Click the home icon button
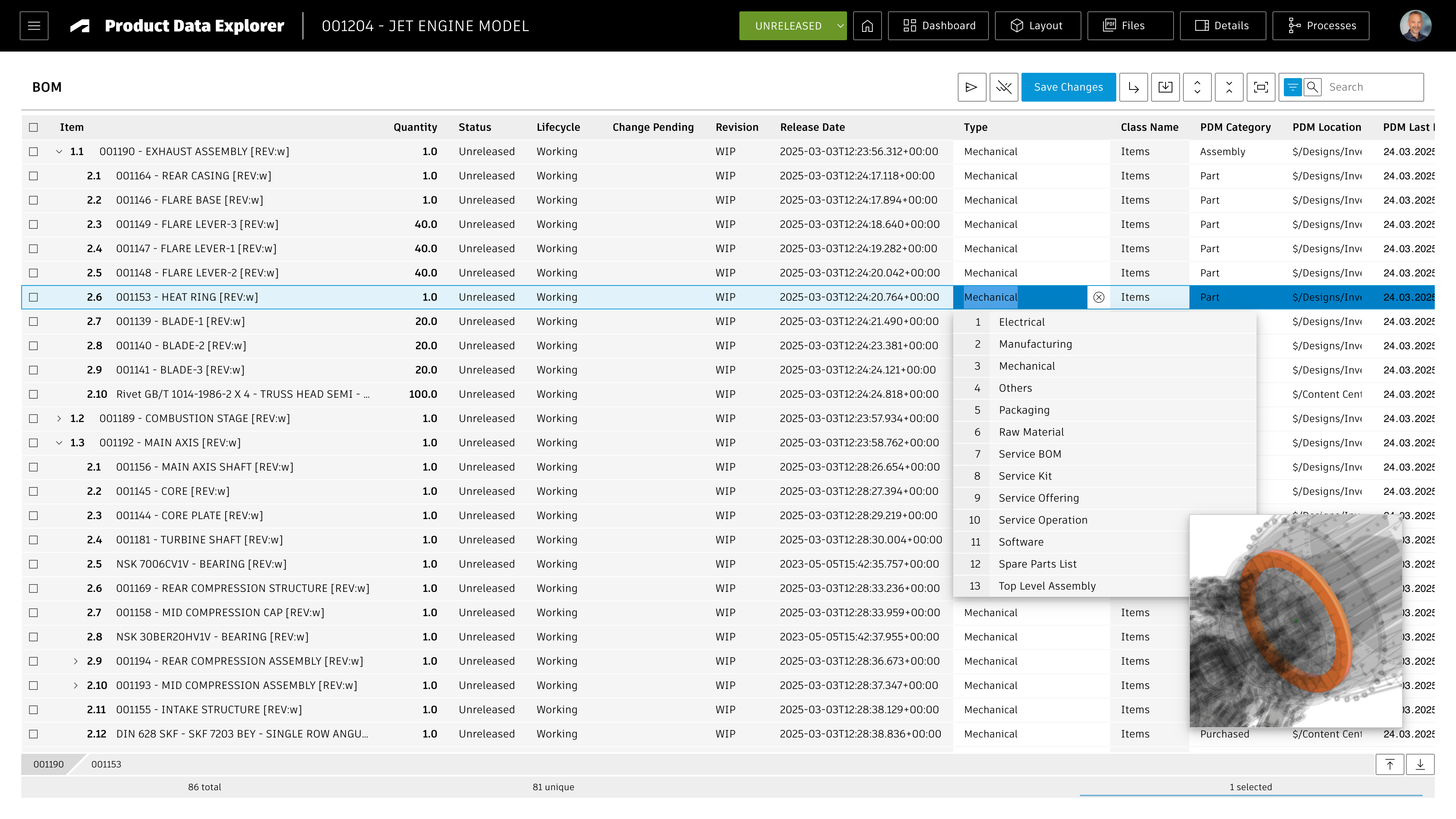1456x819 pixels. coord(867,26)
